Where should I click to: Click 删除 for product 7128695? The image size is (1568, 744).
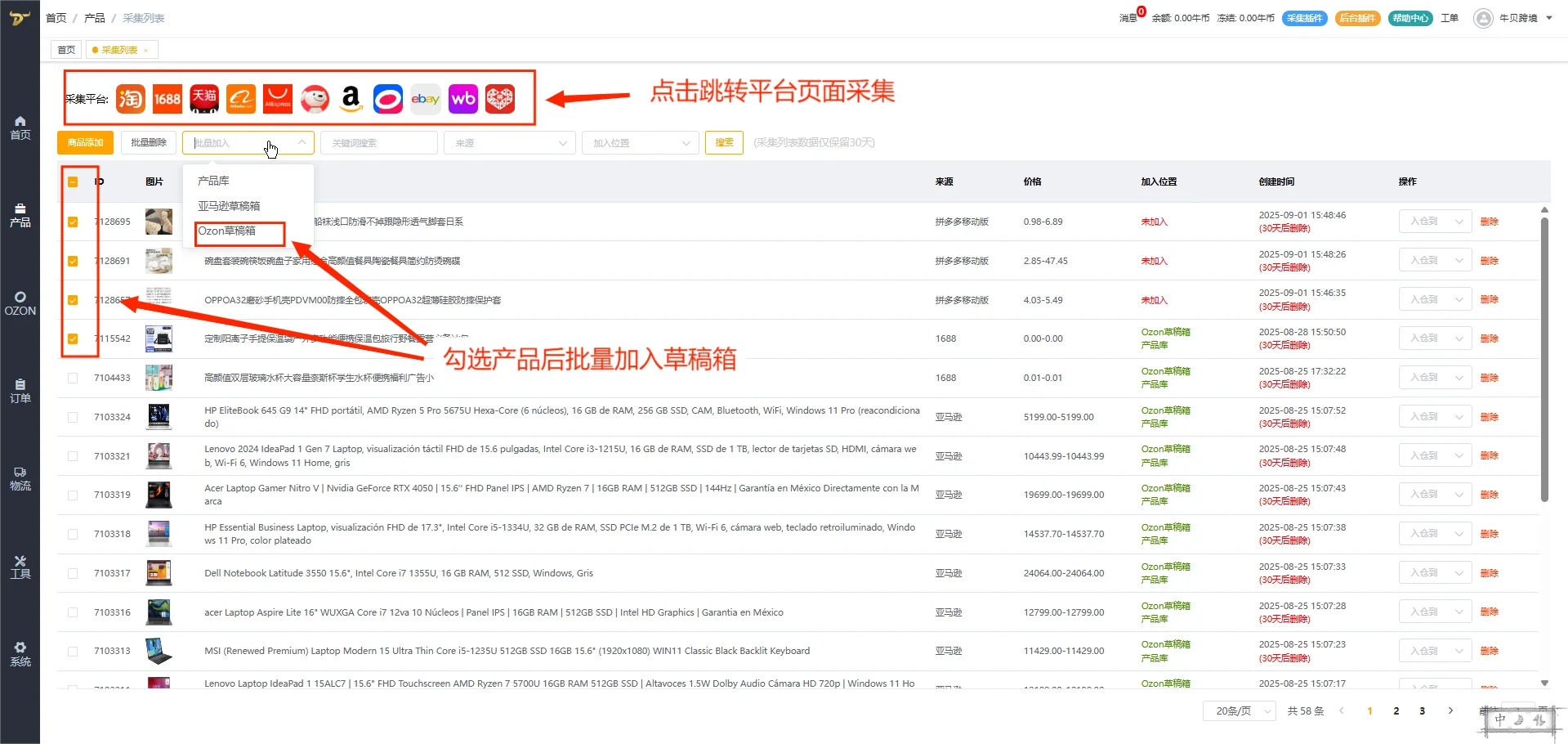[x=1490, y=222]
